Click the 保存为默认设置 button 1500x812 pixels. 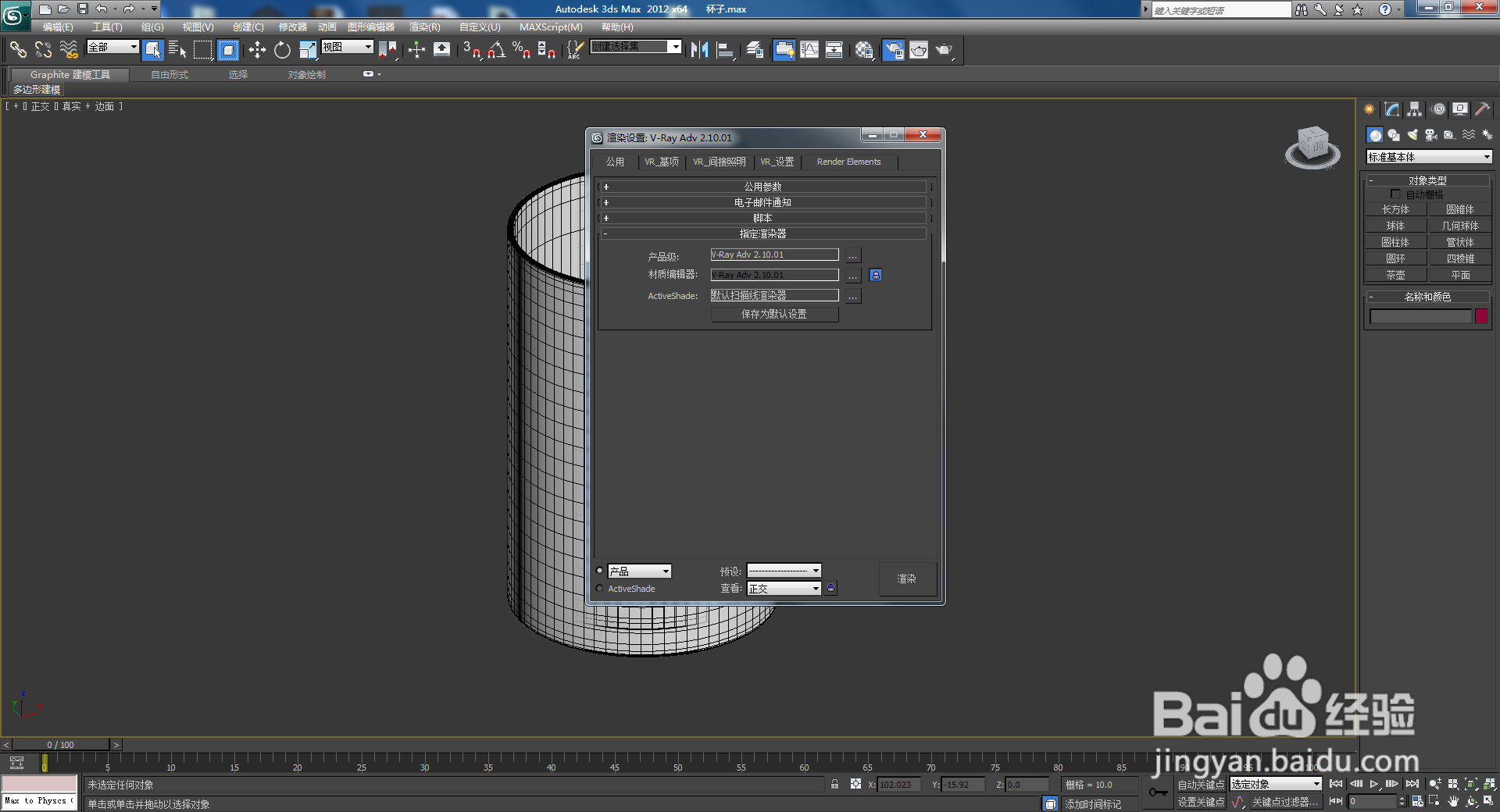point(773,314)
